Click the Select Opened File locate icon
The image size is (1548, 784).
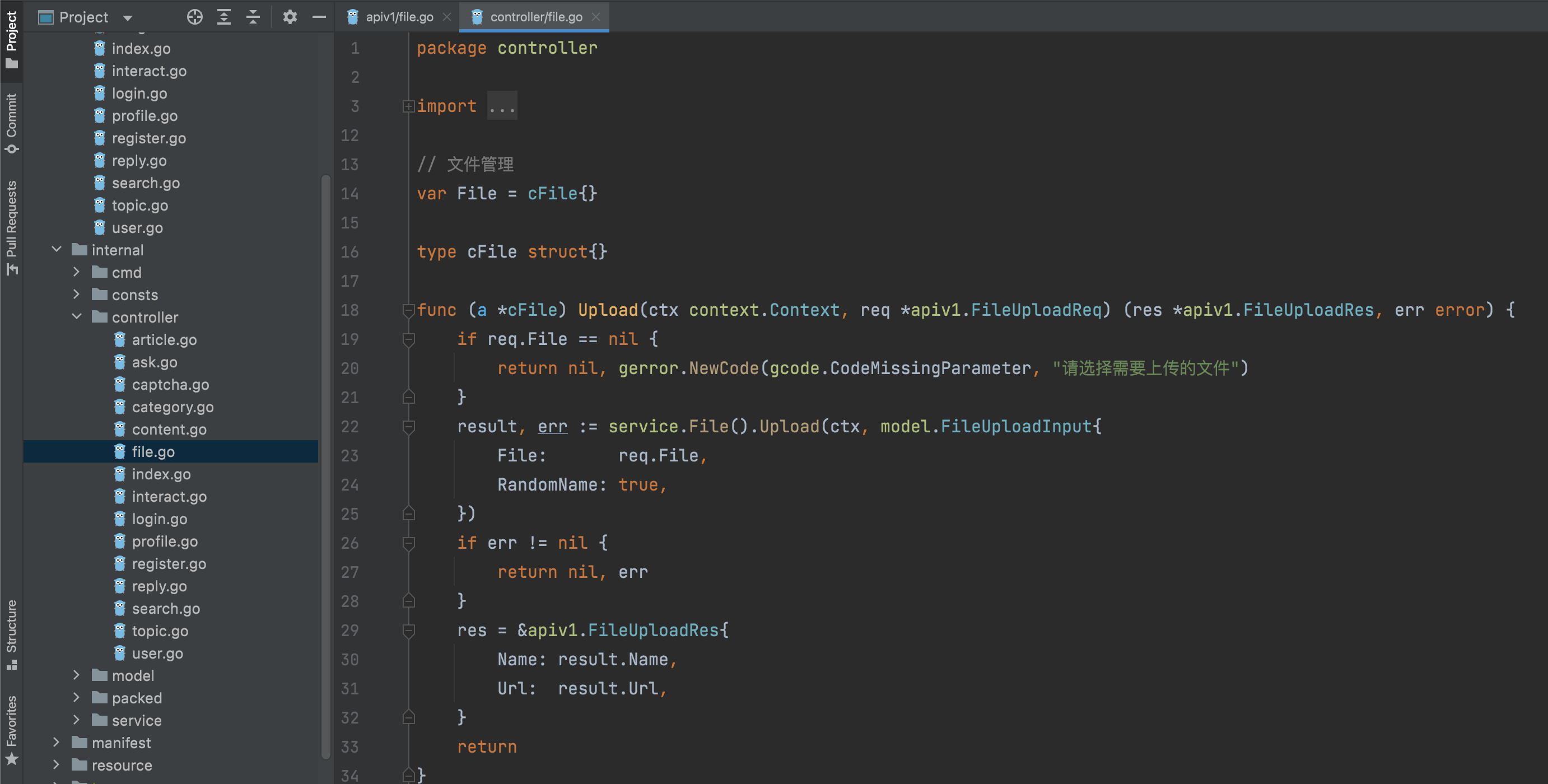pos(194,17)
